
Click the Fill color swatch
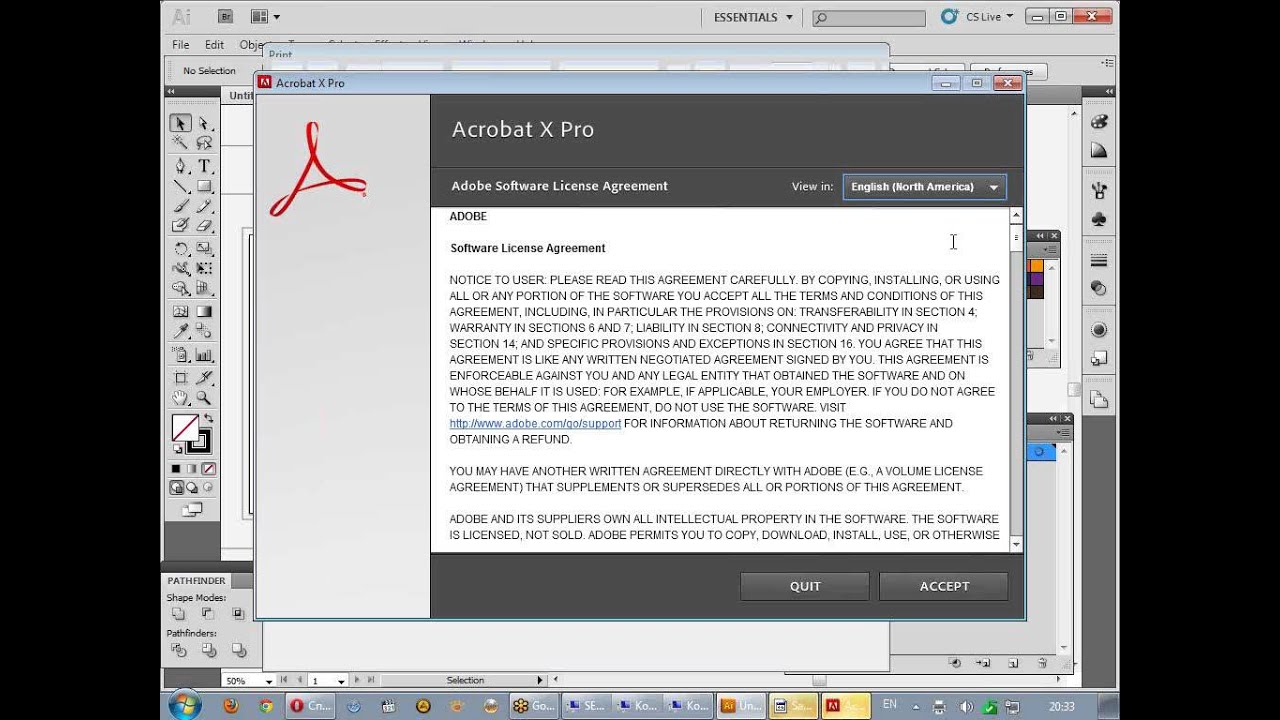click(x=184, y=429)
